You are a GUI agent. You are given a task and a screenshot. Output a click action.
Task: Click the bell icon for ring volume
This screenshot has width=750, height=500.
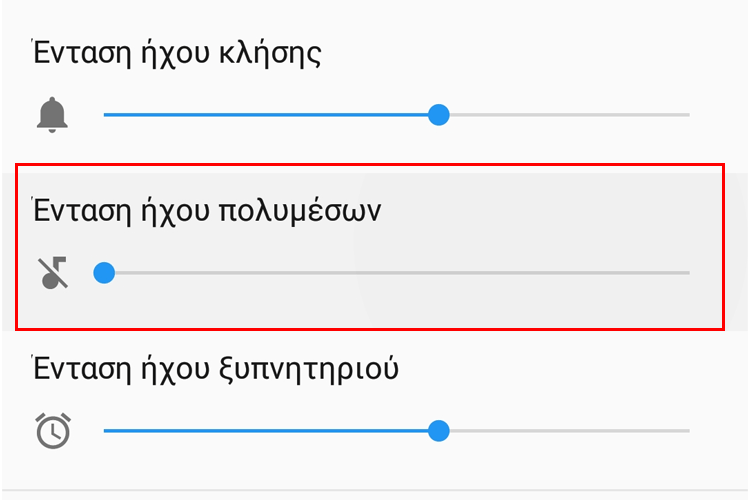[53, 115]
